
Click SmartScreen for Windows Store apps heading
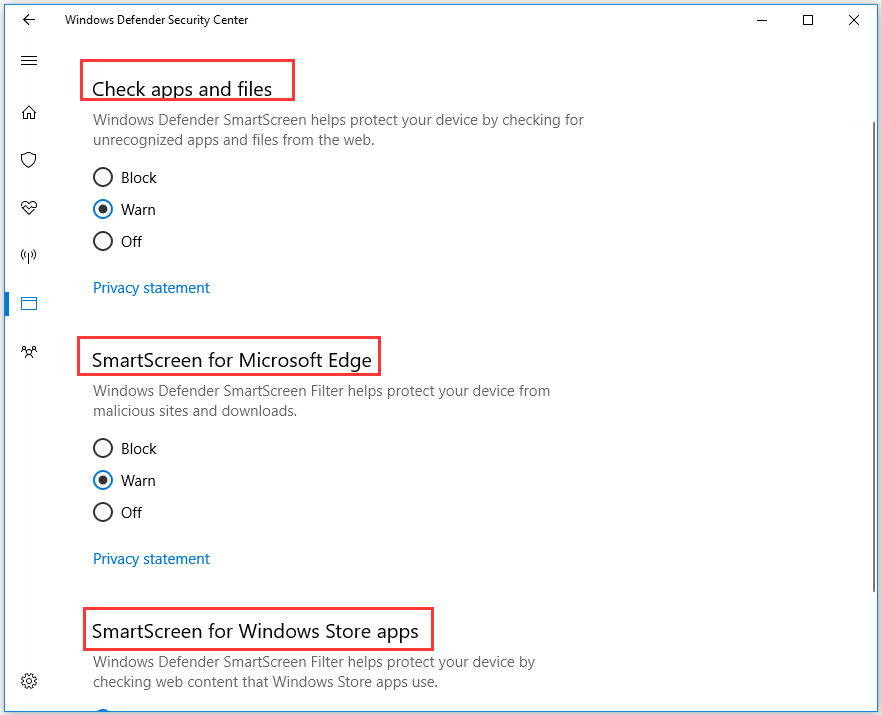click(x=257, y=631)
